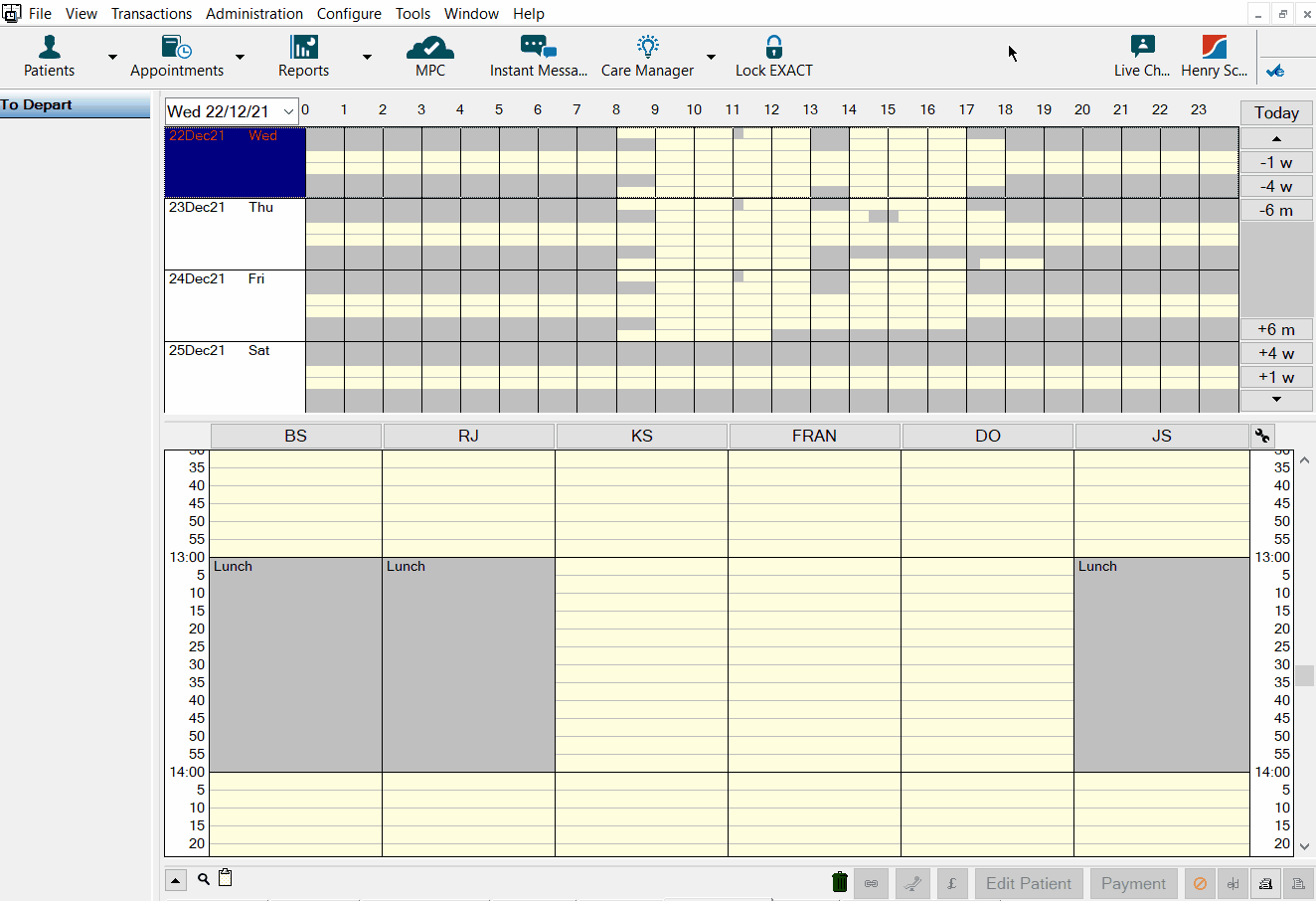Click the appointment book vertical scrollbar thumb
Image resolution: width=1316 pixels, height=901 pixels.
pyautogui.click(x=1304, y=675)
